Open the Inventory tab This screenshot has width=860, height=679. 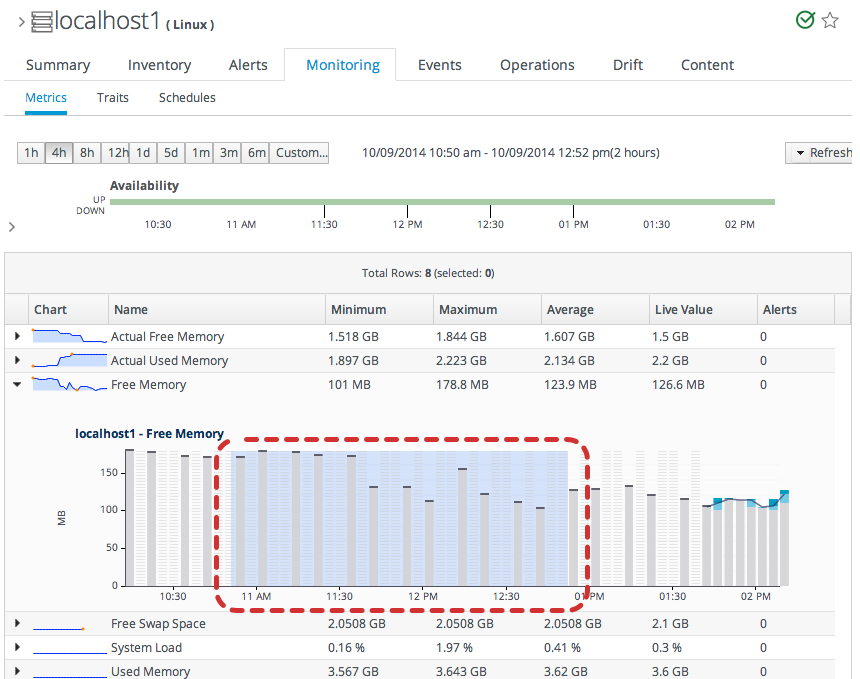(159, 65)
